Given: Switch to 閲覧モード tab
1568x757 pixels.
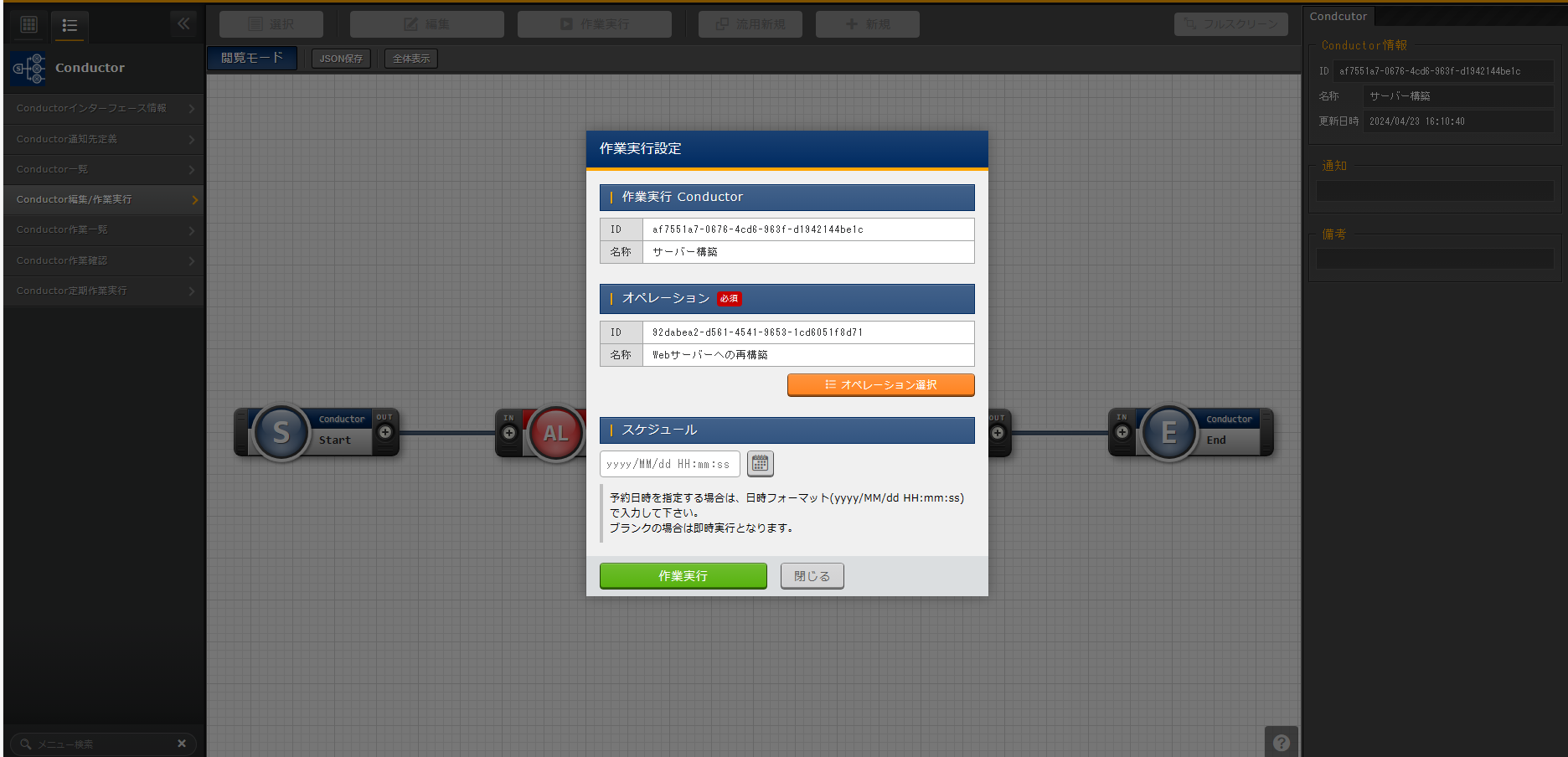Looking at the screenshot, I should [x=251, y=58].
